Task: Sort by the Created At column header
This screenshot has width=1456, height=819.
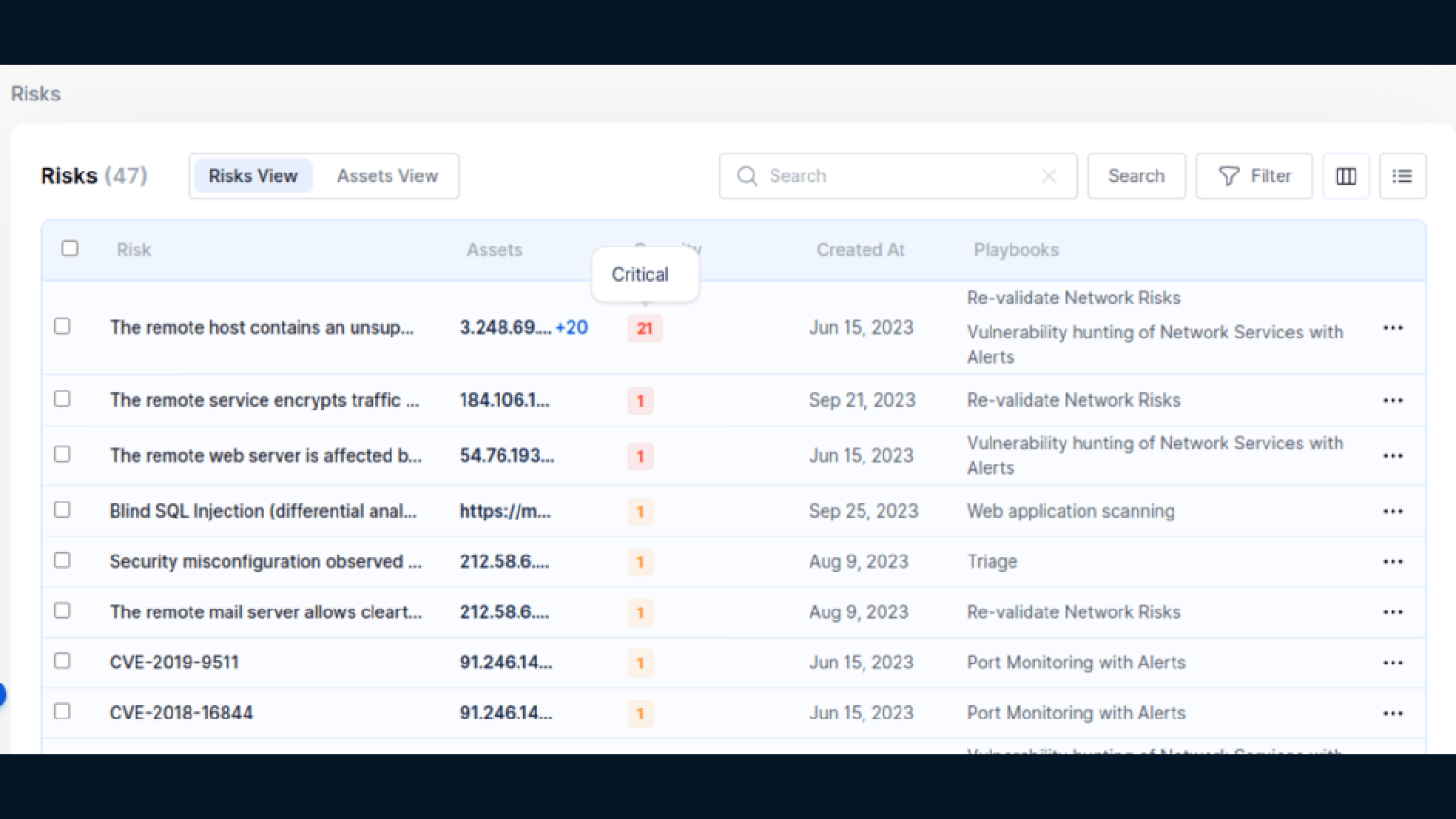Action: pyautogui.click(x=861, y=250)
